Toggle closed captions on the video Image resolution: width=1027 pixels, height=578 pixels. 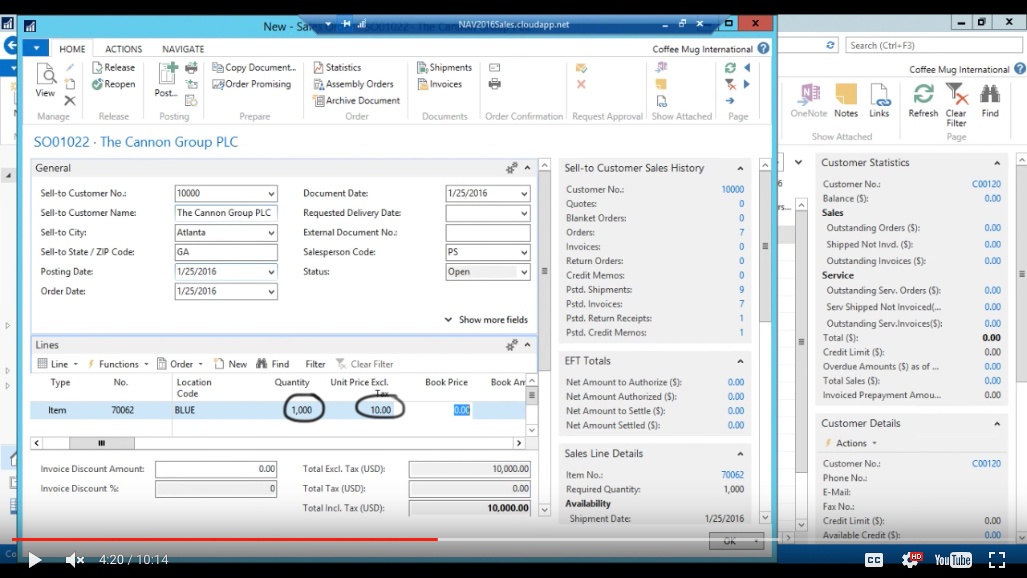point(874,560)
